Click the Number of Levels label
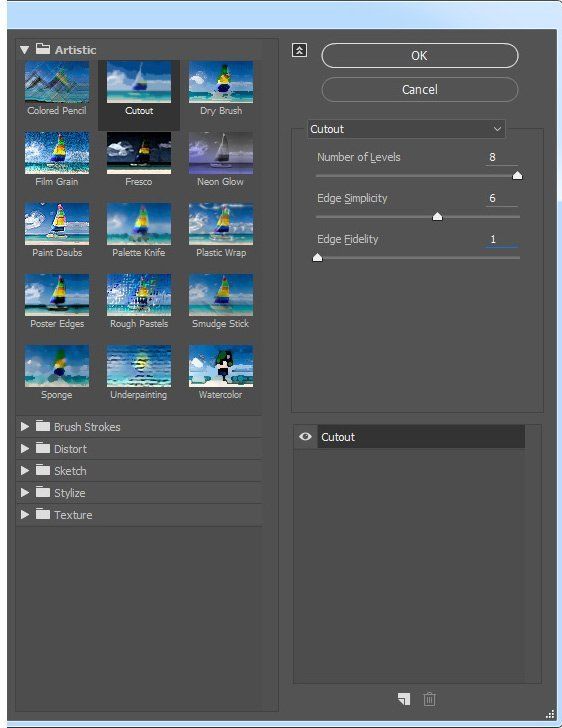Image resolution: width=562 pixels, height=728 pixels. (359, 157)
